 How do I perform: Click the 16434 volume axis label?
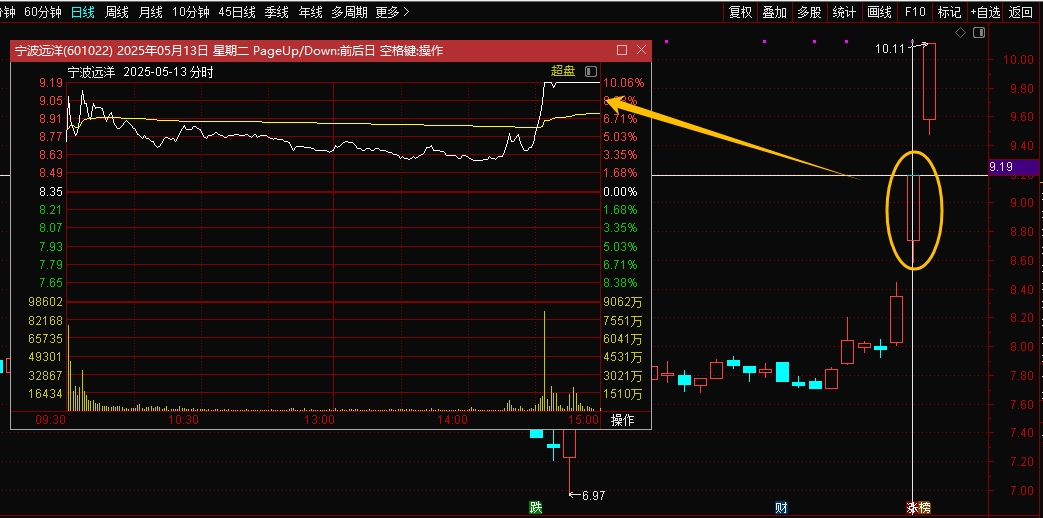pyautogui.click(x=45, y=394)
